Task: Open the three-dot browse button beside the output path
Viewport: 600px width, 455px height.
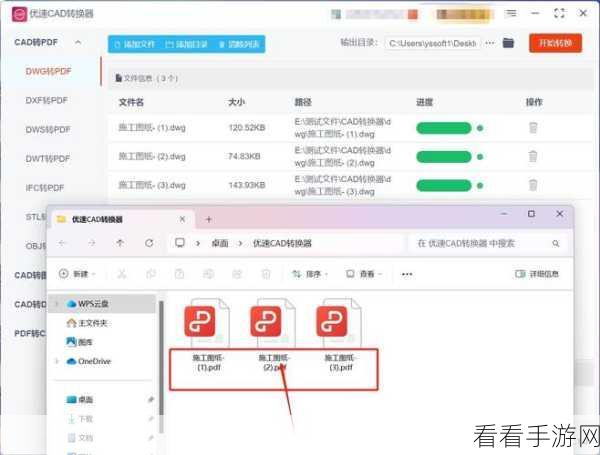Action: (489, 43)
